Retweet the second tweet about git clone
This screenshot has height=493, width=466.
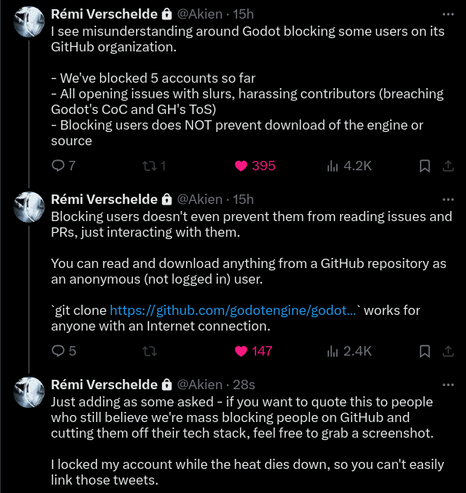150,351
